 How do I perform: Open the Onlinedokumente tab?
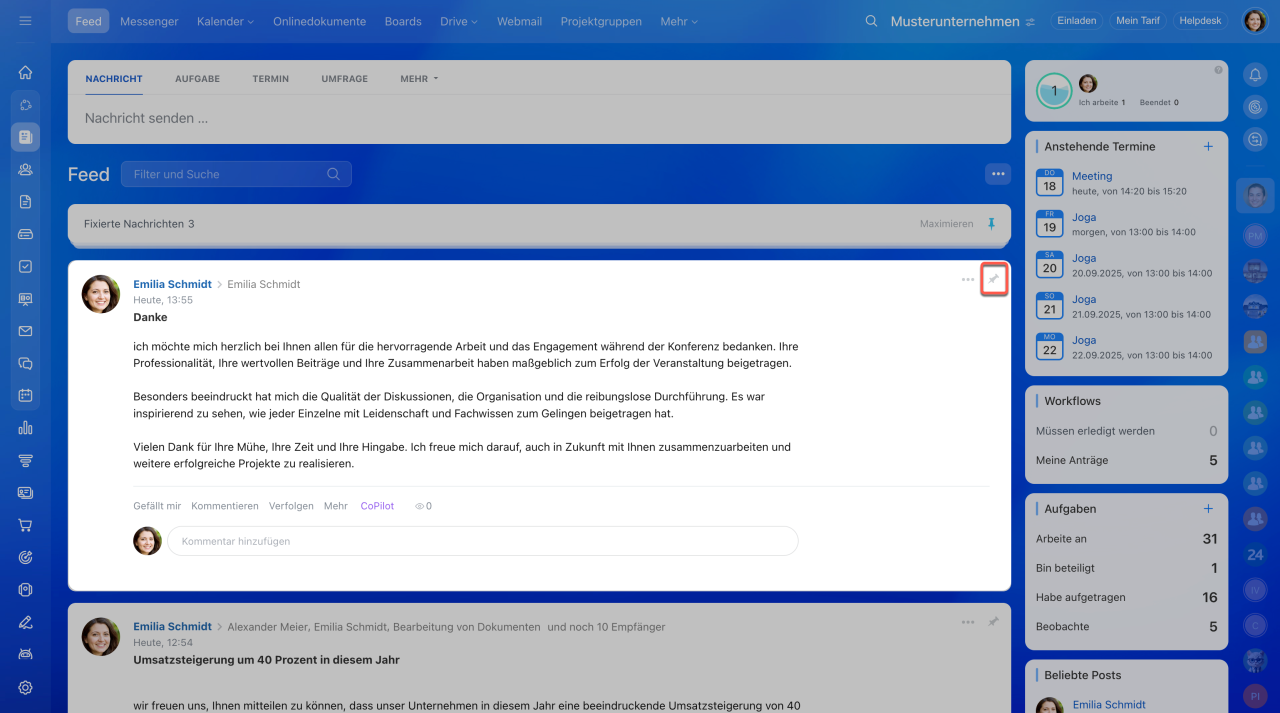click(319, 21)
